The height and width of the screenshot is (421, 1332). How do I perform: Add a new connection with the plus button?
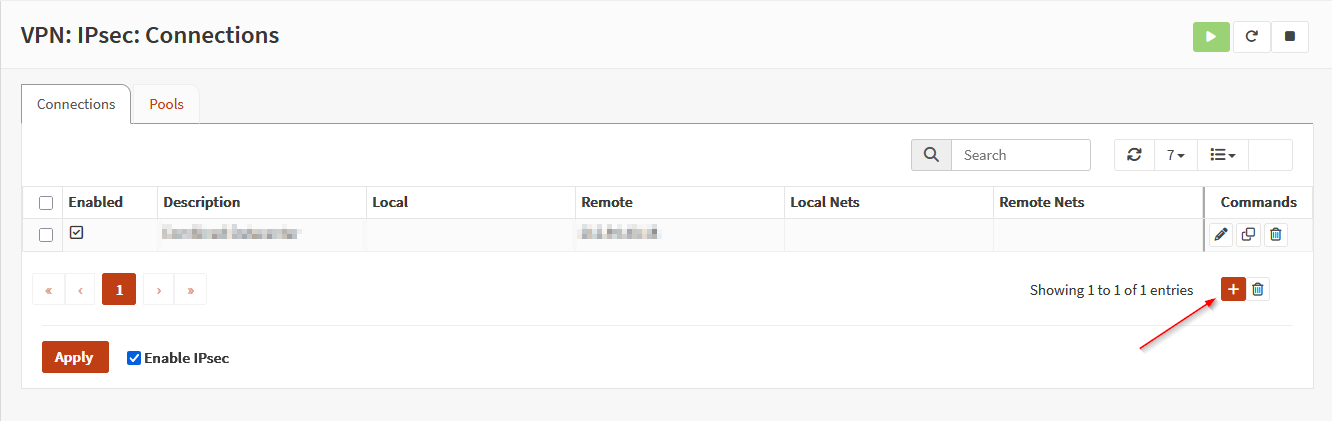pos(1233,289)
